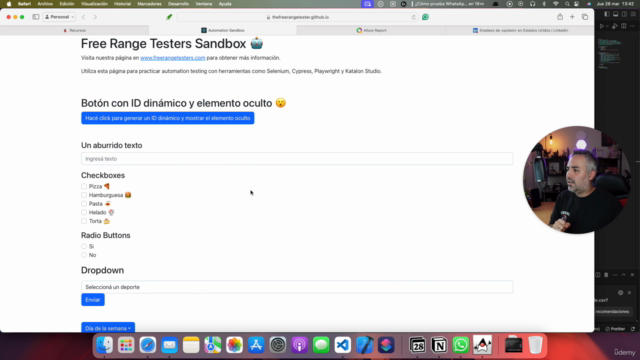The width and height of the screenshot is (640, 360).
Task: Open the Safari sidebar toggle icon
Action: (36, 17)
